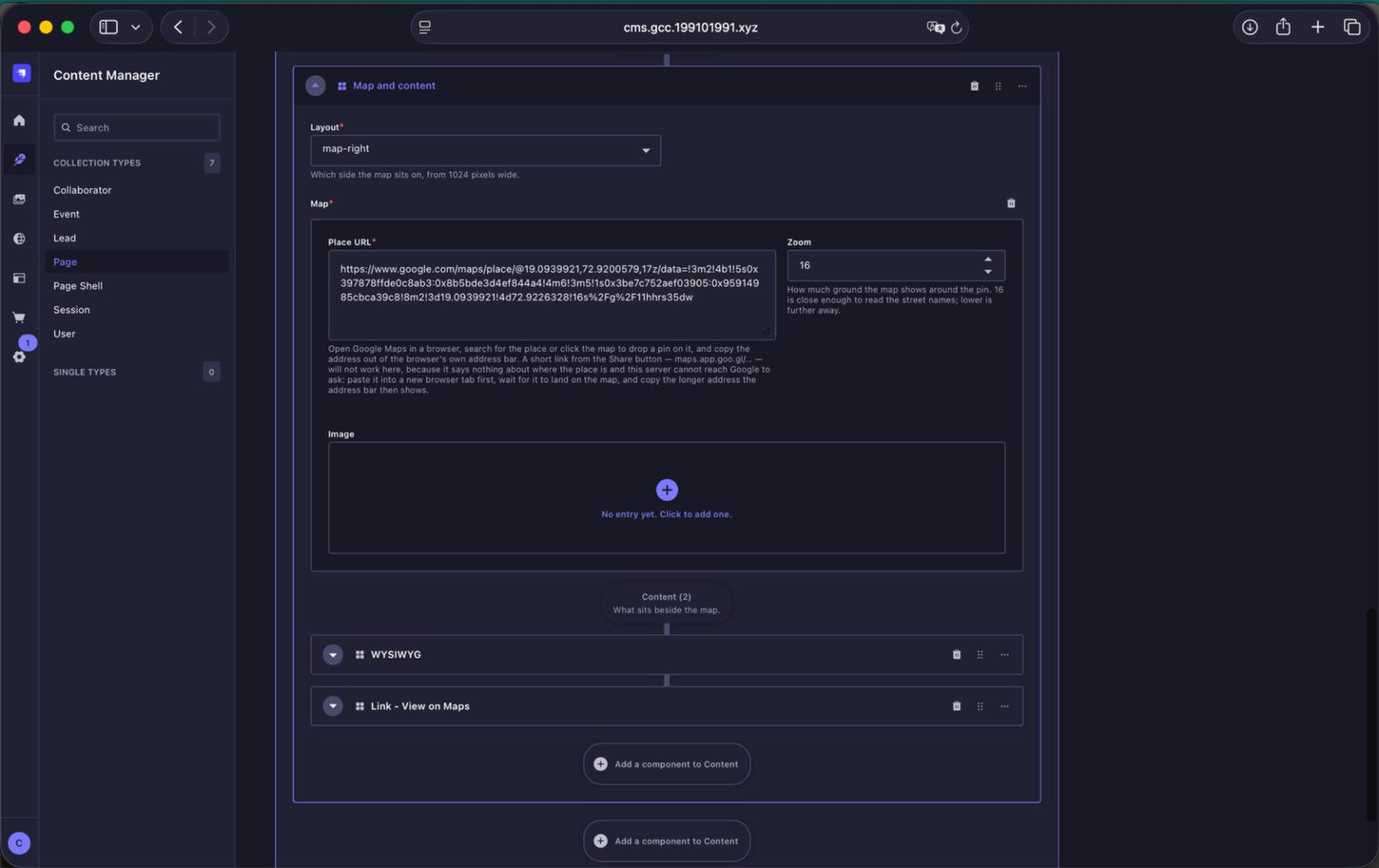Open the Event collection type

click(67, 214)
